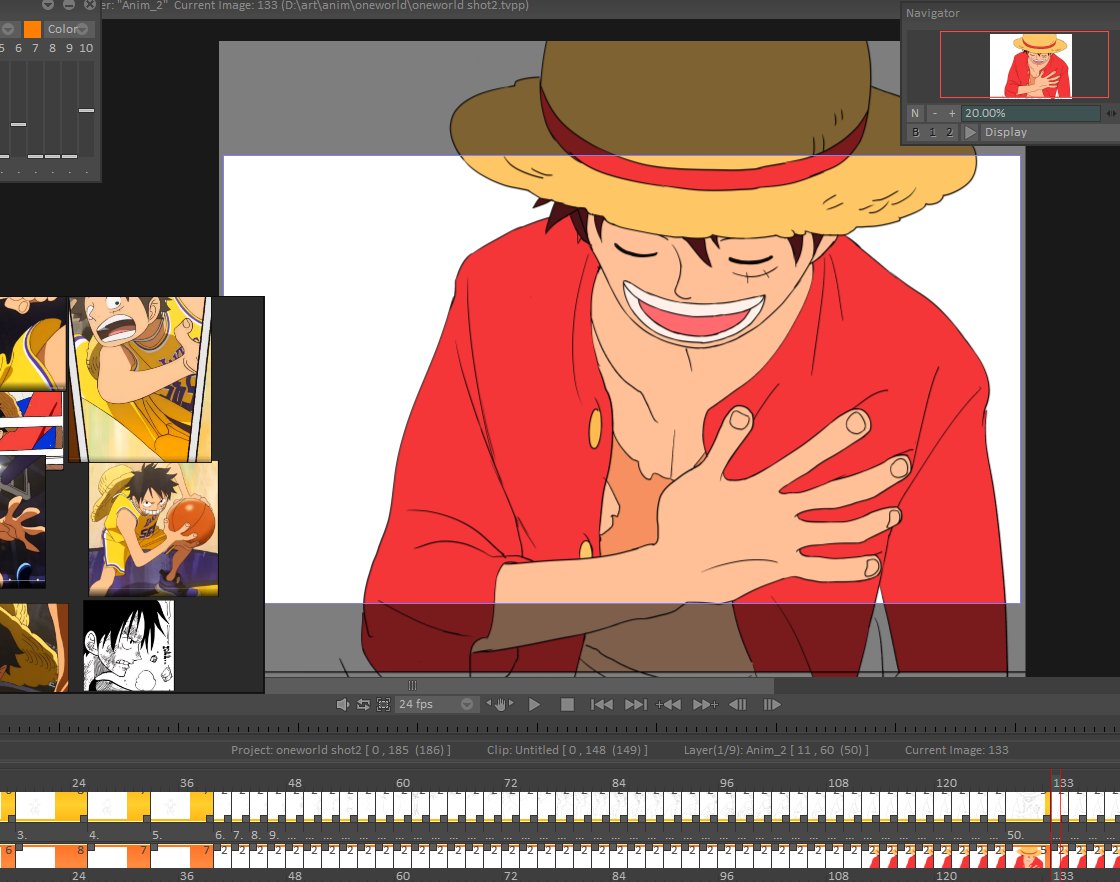Image resolution: width=1120 pixels, height=882 pixels.
Task: Click the orange color swatch
Action: pyautogui.click(x=32, y=29)
